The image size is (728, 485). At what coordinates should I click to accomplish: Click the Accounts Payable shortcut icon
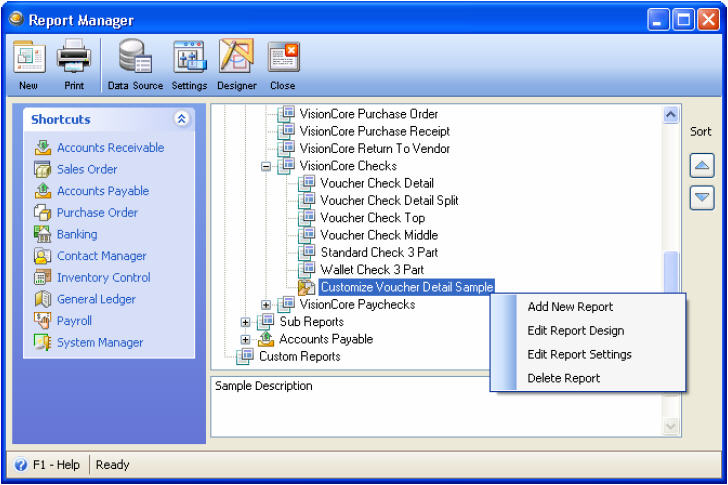43,191
